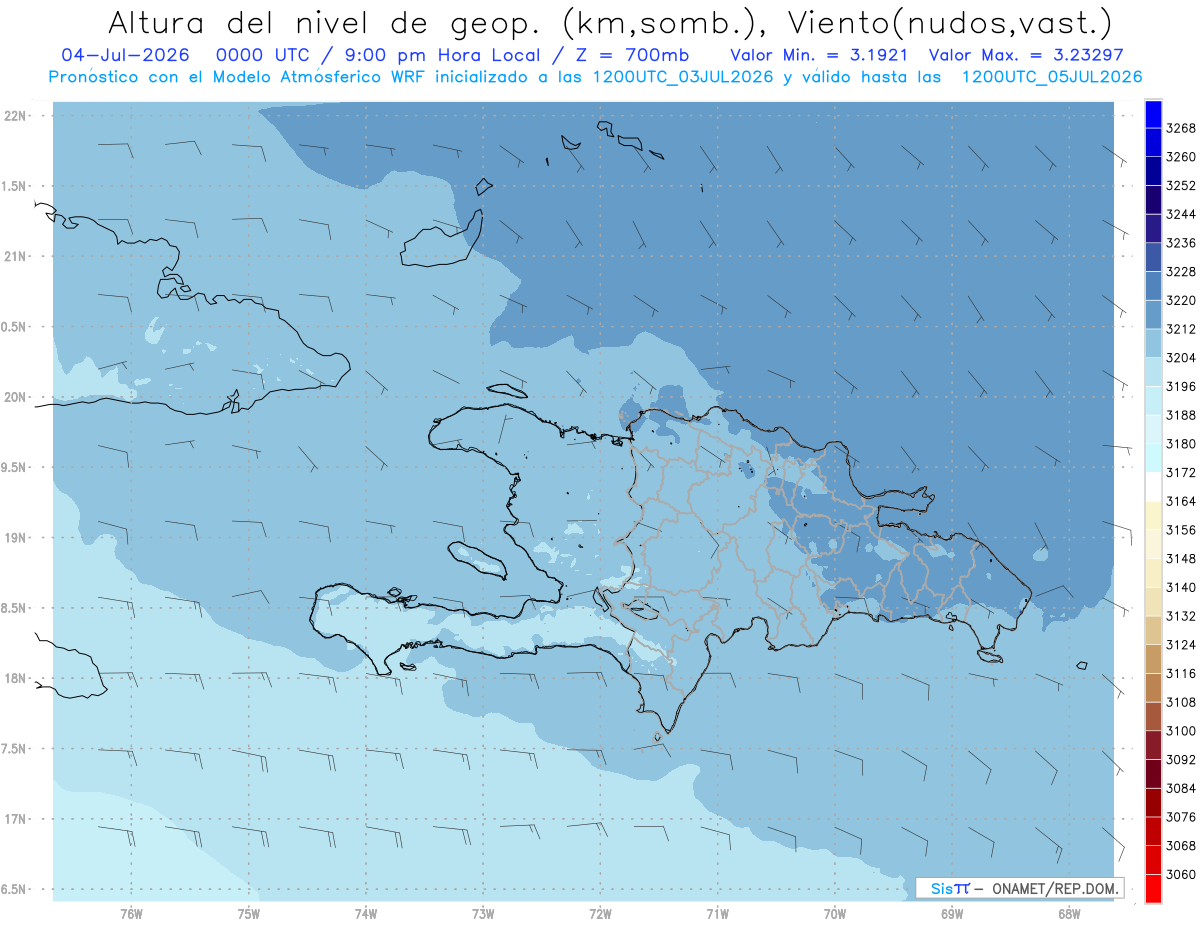The width and height of the screenshot is (1200, 927).
Task: Click the latitude label '18N'
Action: pos(15,678)
